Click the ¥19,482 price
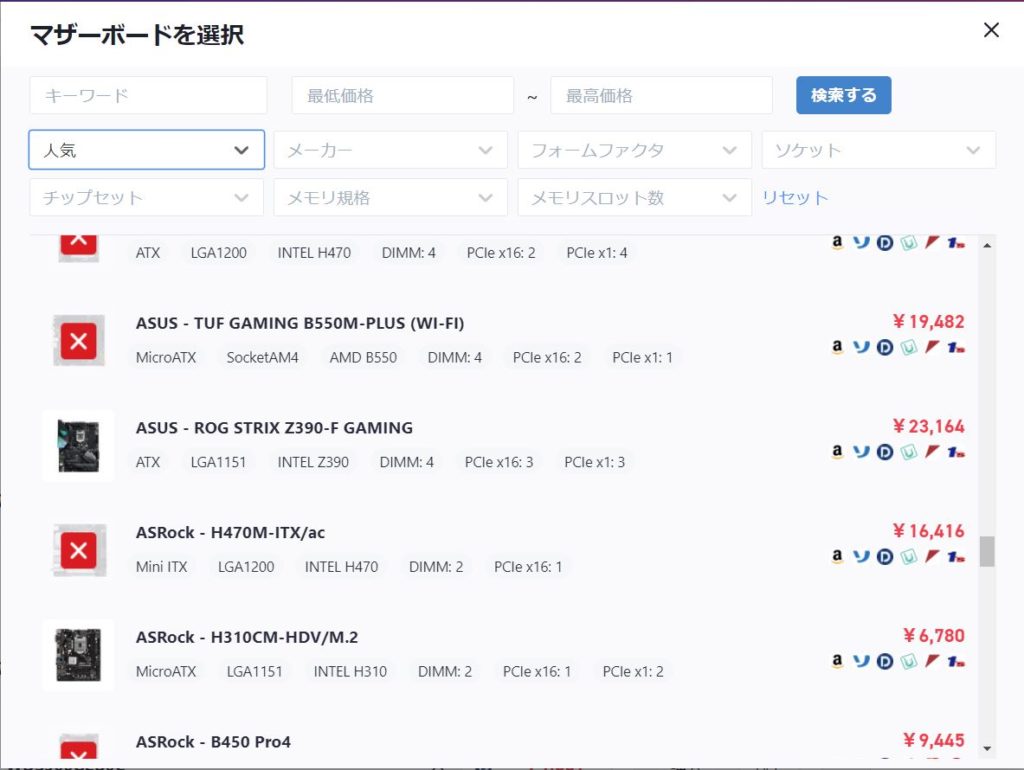Screen dimensions: 1024x770 929,321
